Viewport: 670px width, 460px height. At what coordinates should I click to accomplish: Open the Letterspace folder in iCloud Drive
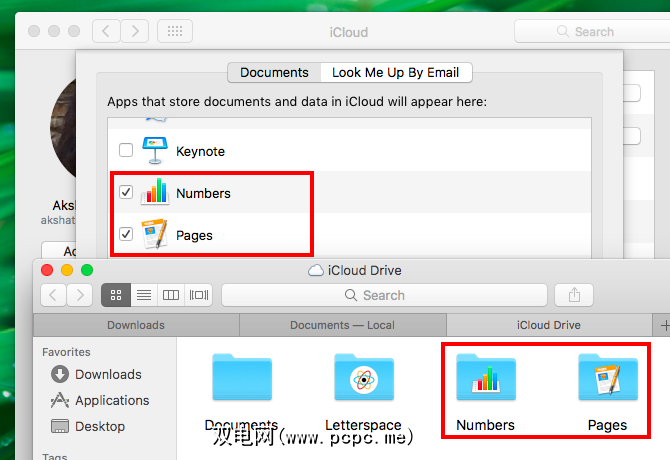tap(364, 377)
